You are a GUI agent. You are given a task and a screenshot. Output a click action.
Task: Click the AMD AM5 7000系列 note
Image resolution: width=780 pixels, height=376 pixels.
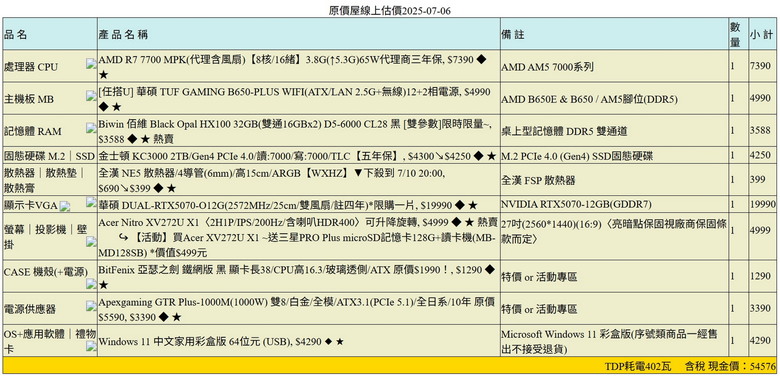[x=547, y=67]
